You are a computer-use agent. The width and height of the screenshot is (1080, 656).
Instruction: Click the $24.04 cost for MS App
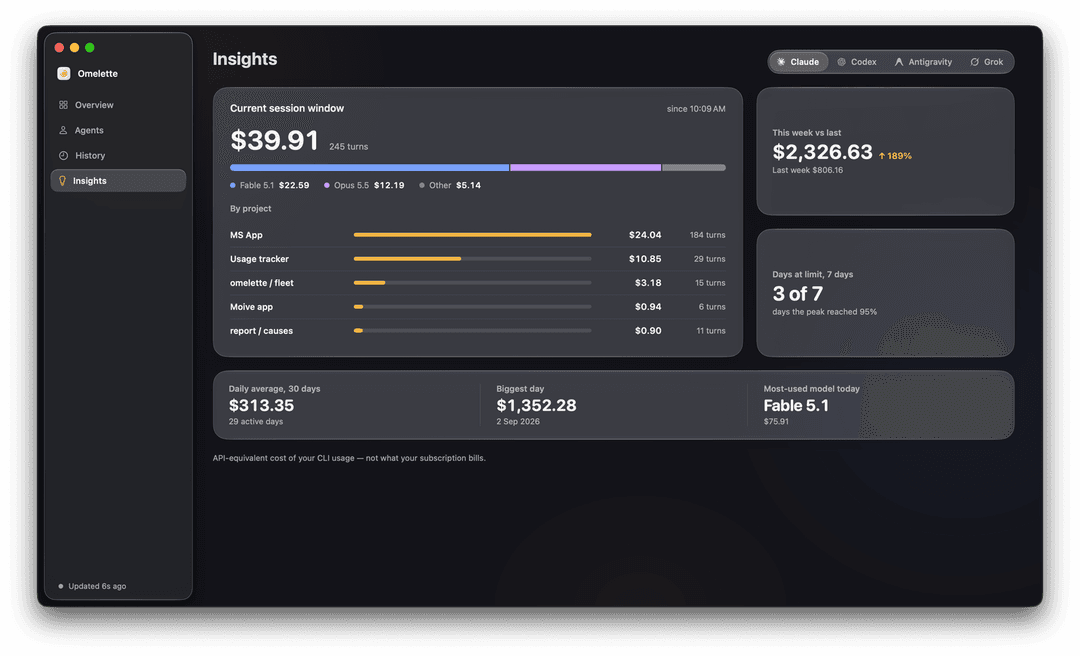pyautogui.click(x=645, y=235)
